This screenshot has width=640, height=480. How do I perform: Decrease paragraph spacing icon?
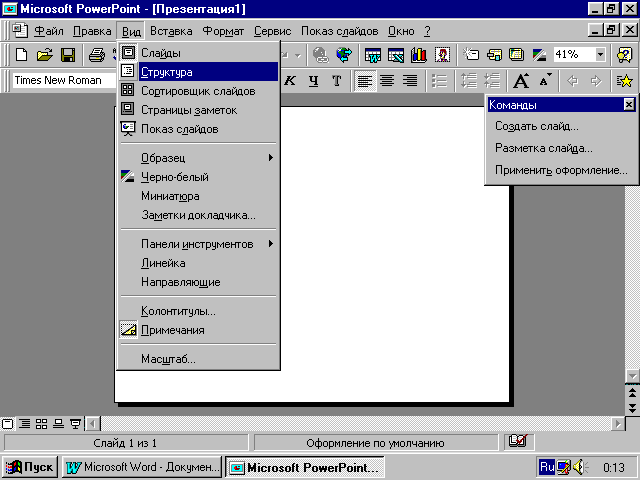click(x=492, y=81)
